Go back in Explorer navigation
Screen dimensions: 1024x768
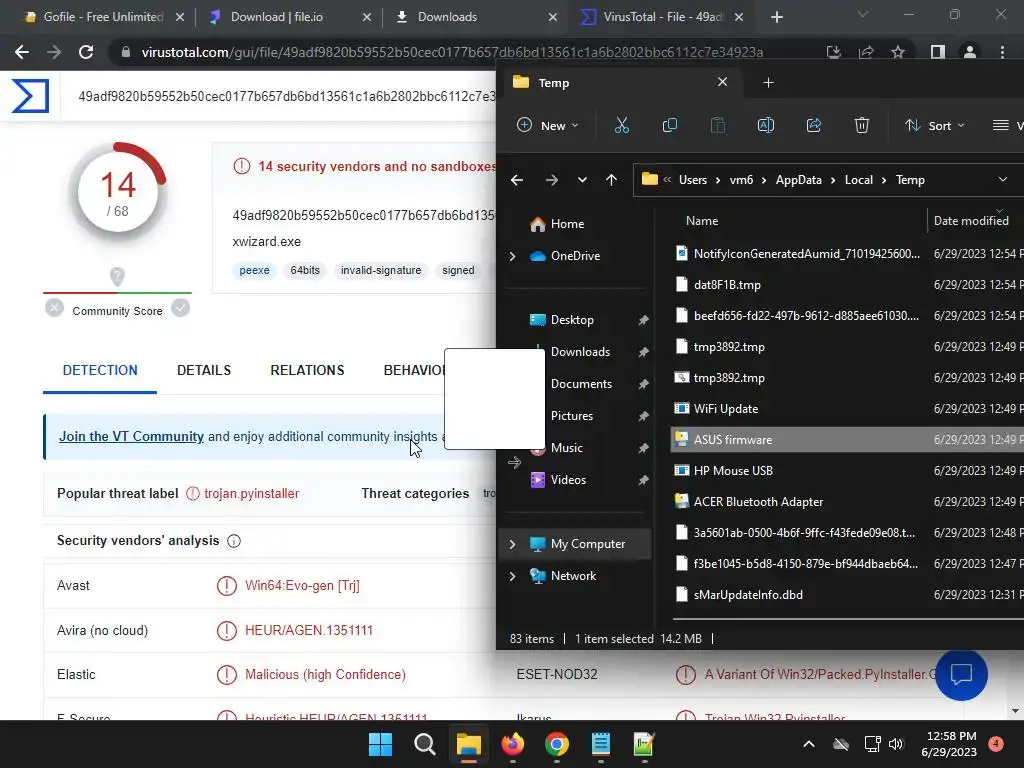517,180
